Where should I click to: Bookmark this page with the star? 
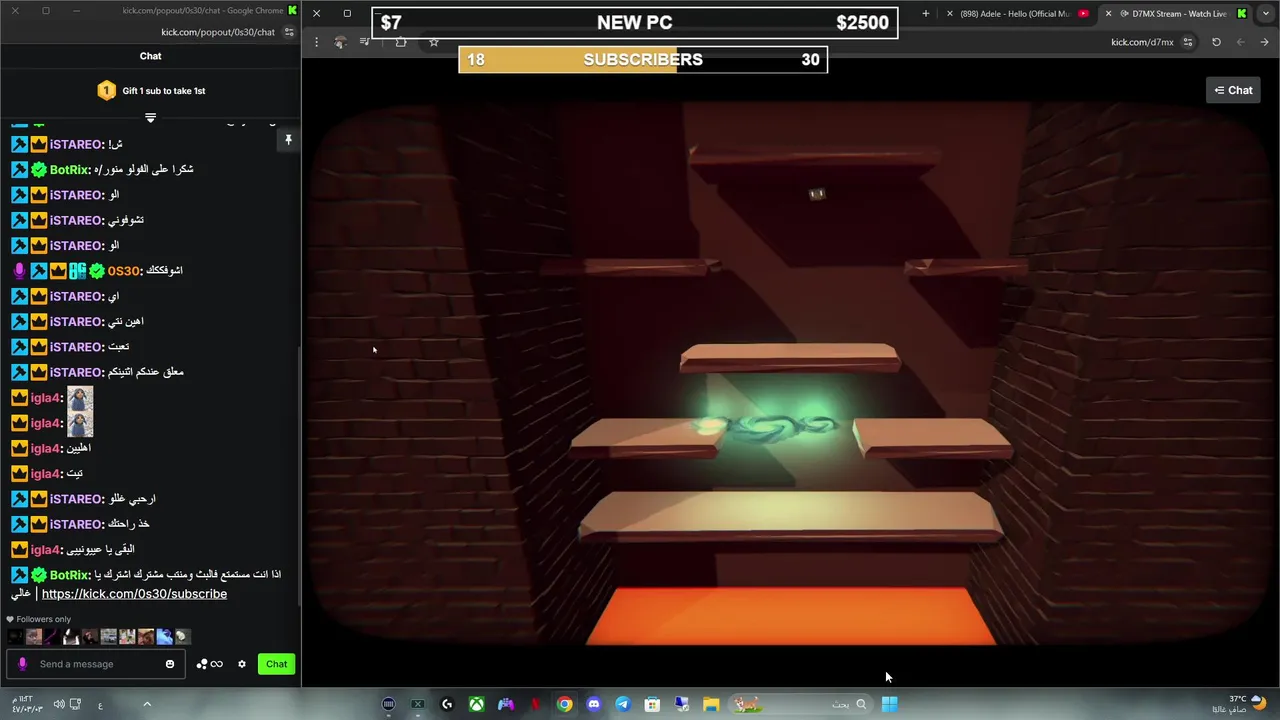[x=434, y=42]
